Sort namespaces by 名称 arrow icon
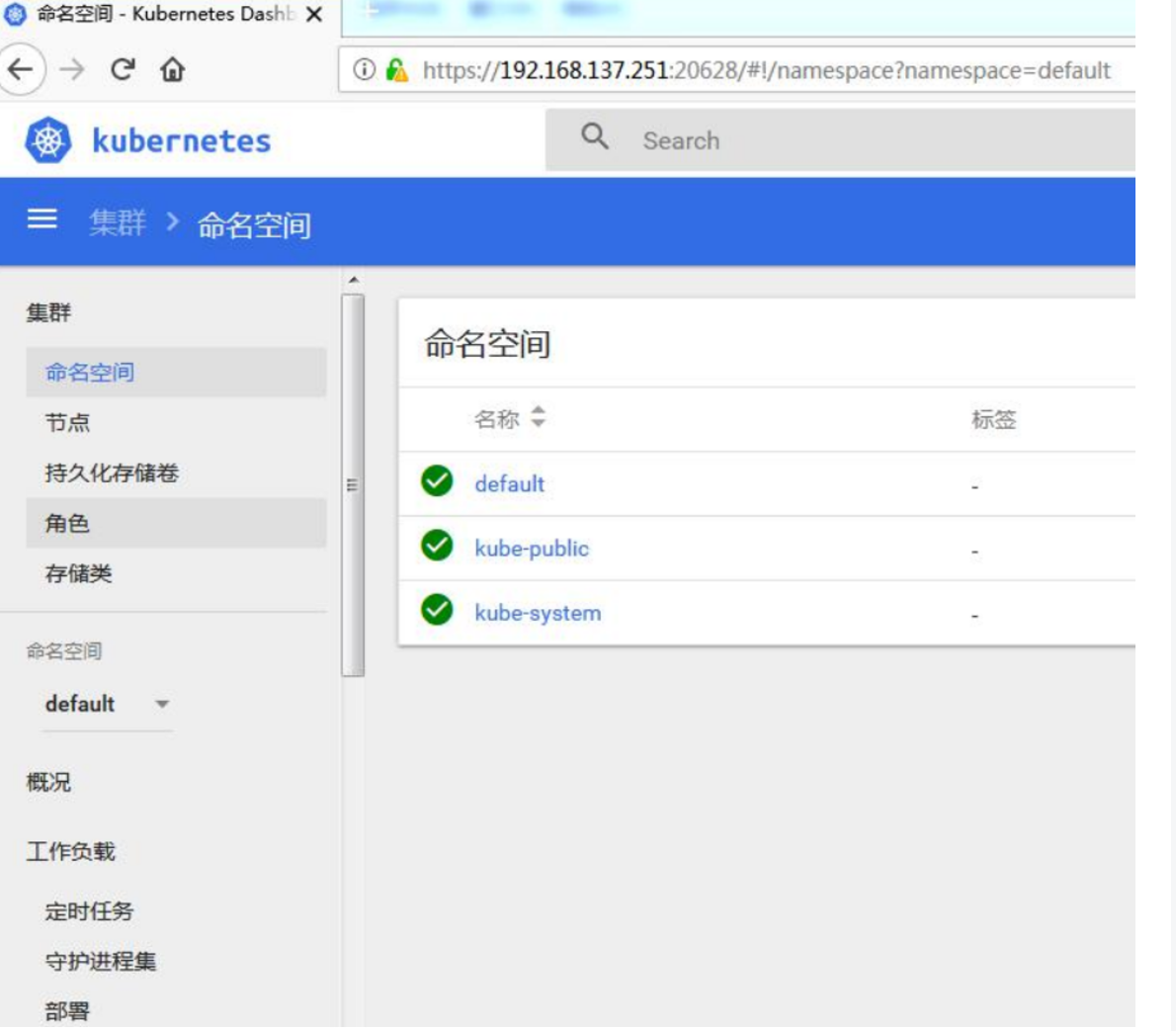The width and height of the screenshot is (1176, 1031). (x=538, y=416)
